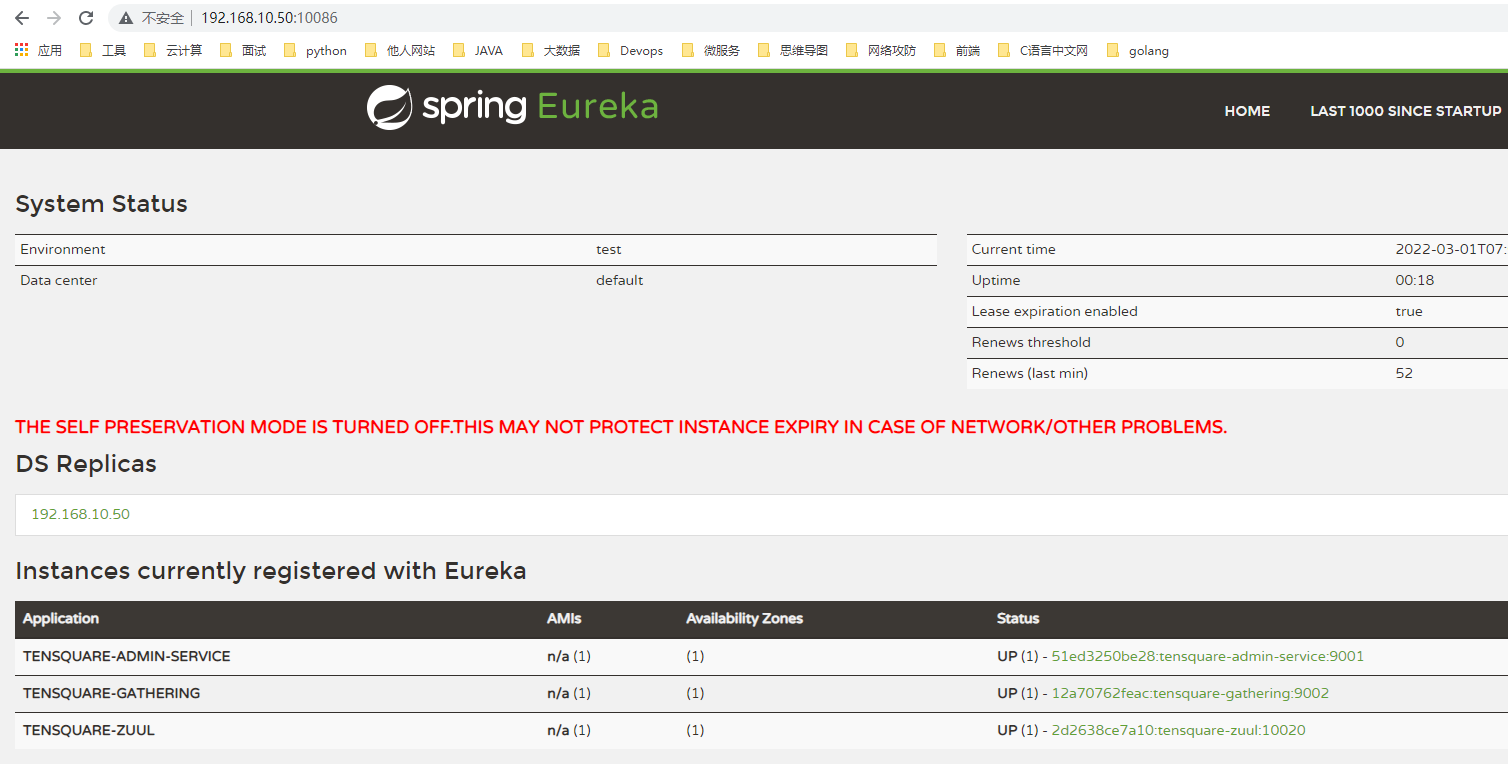Viewport: 1508px width, 764px height.
Task: Open the Devops bookmark folder
Action: tap(630, 50)
